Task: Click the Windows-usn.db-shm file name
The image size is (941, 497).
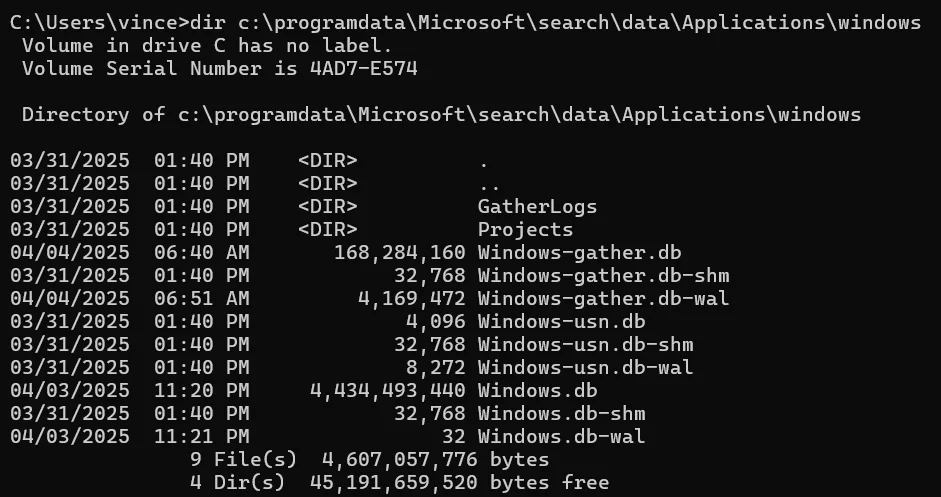Action: 585,345
